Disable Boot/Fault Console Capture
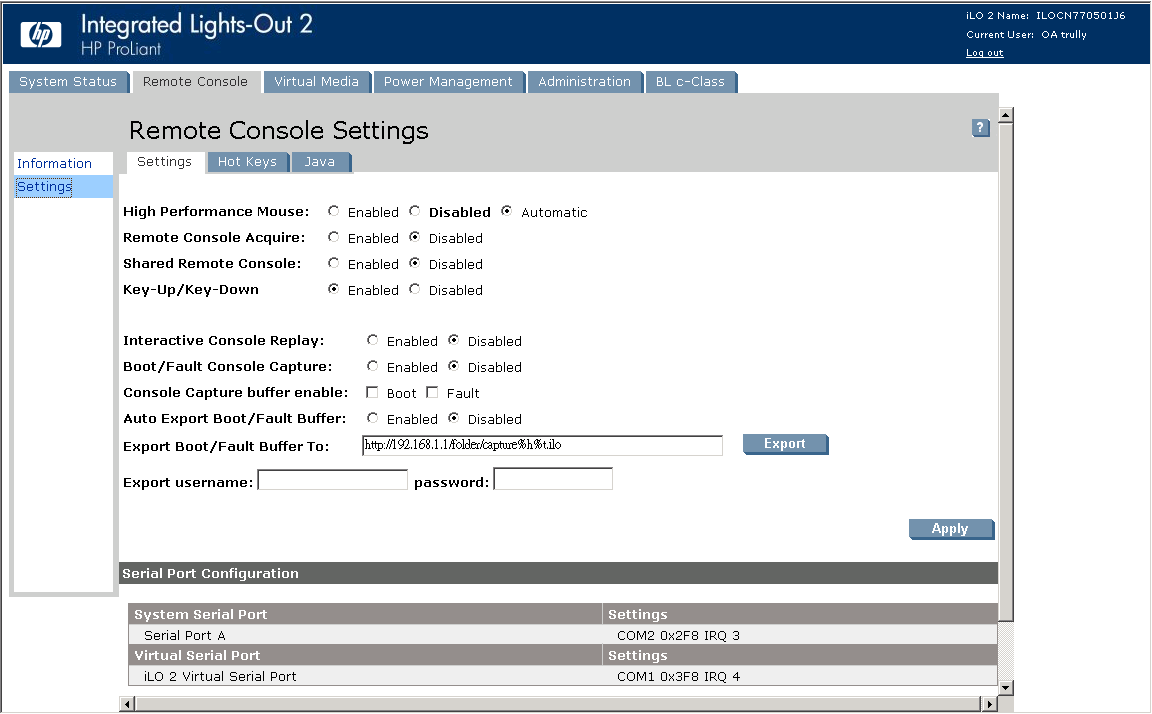This screenshot has width=1152, height=714. coord(454,366)
